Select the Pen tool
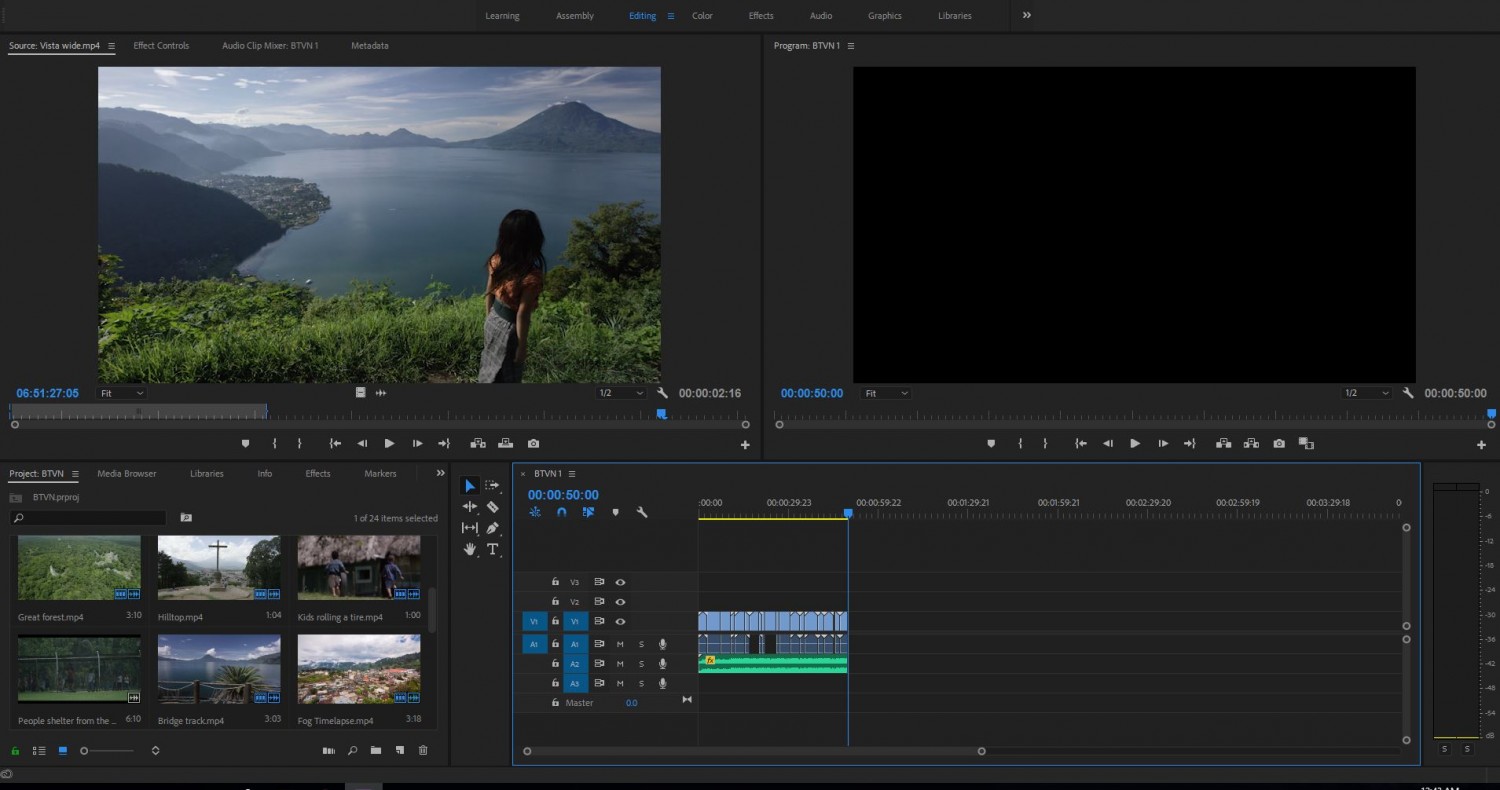Image resolution: width=1500 pixels, height=790 pixels. pyautogui.click(x=492, y=528)
